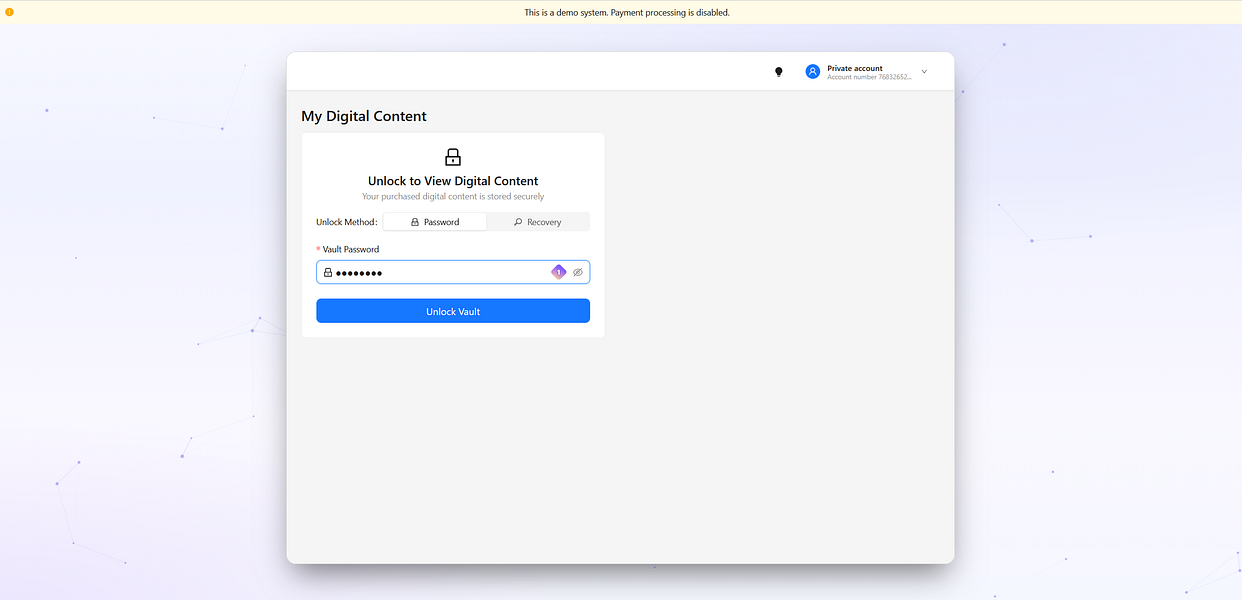1242x600 pixels.
Task: Click the Vault Password label
Action: click(x=351, y=249)
